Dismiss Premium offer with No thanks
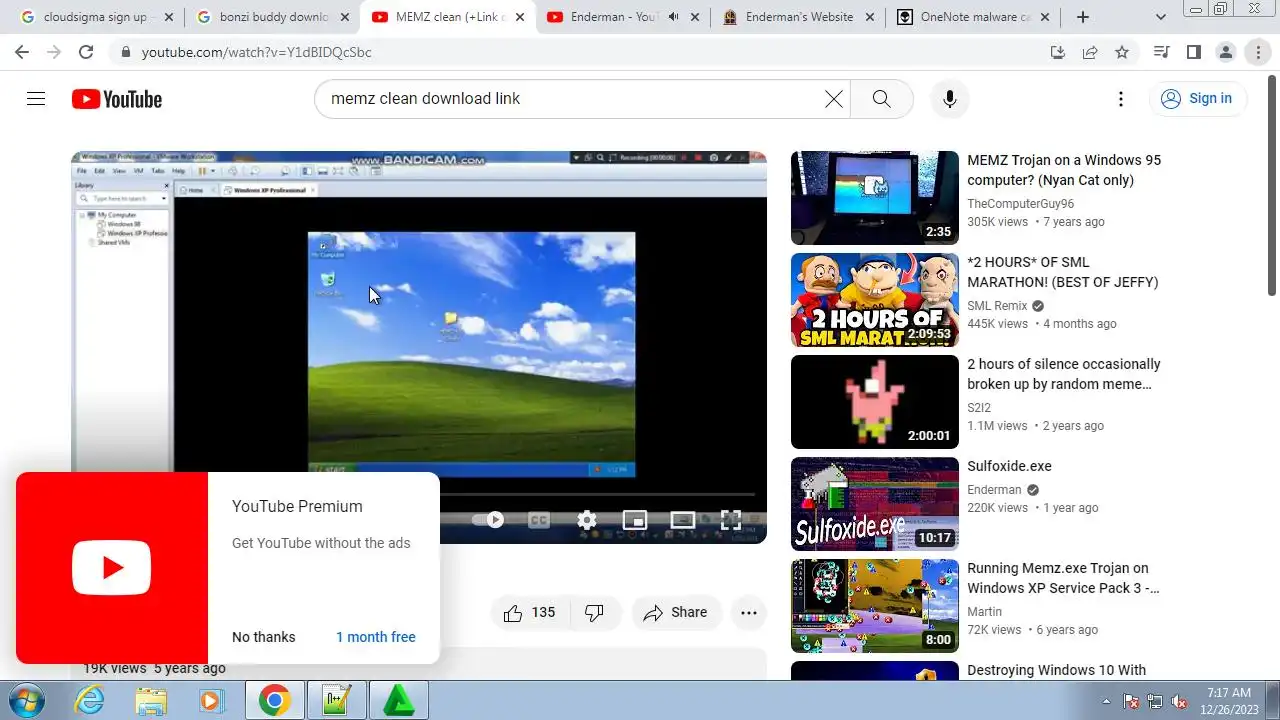 (x=264, y=637)
